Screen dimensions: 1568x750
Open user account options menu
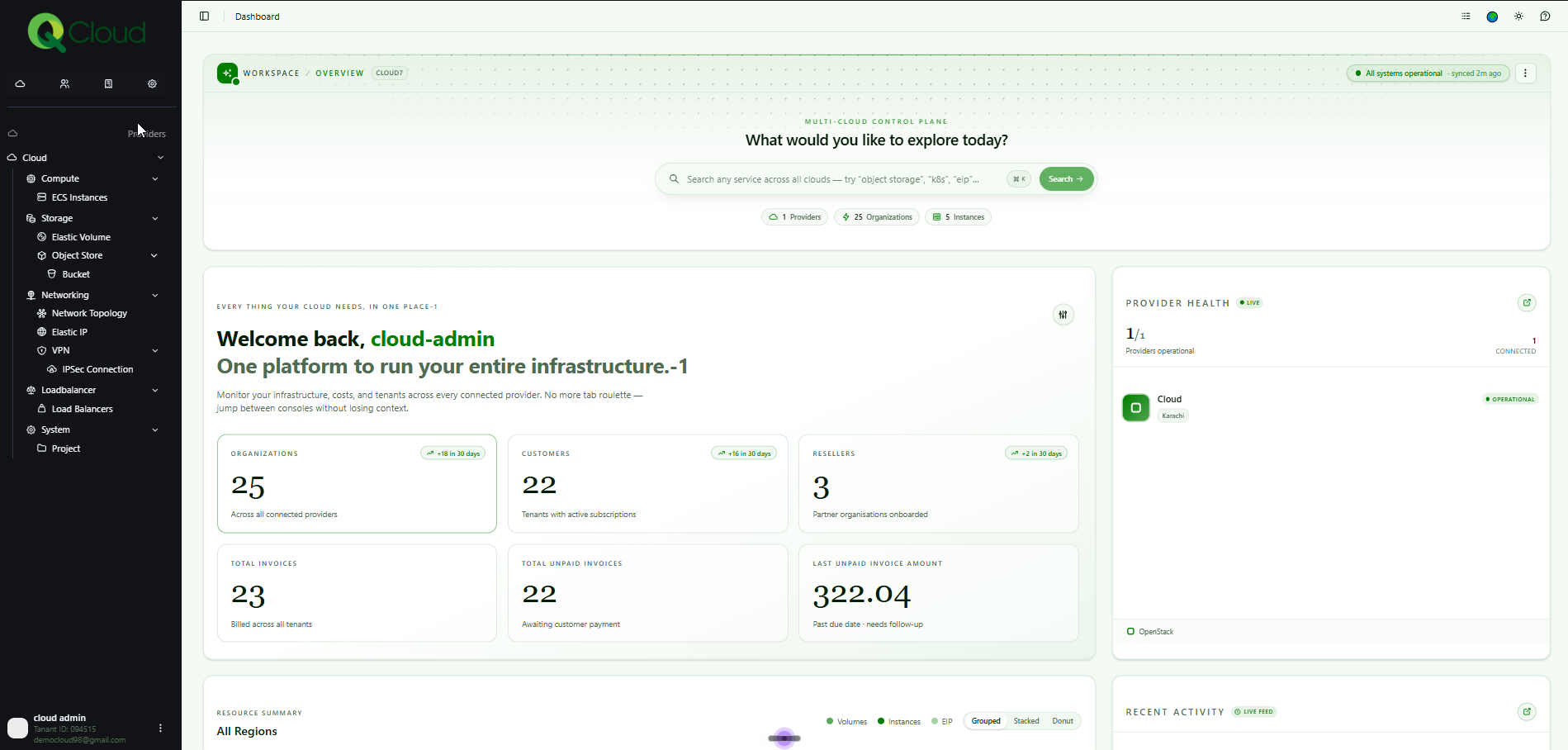(x=160, y=728)
